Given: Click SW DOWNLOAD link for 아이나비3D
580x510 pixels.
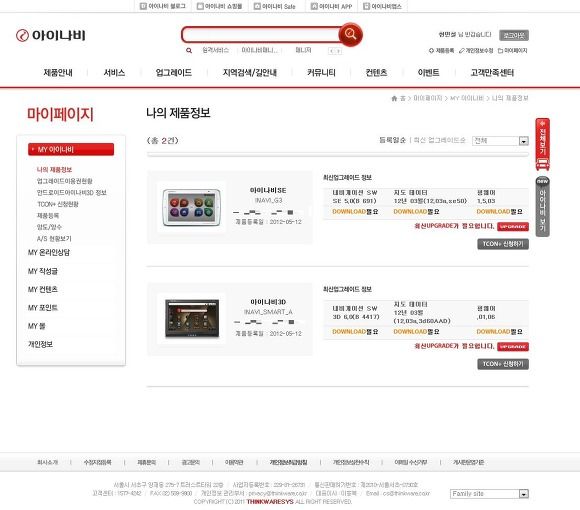Looking at the screenshot, I should 355,332.
